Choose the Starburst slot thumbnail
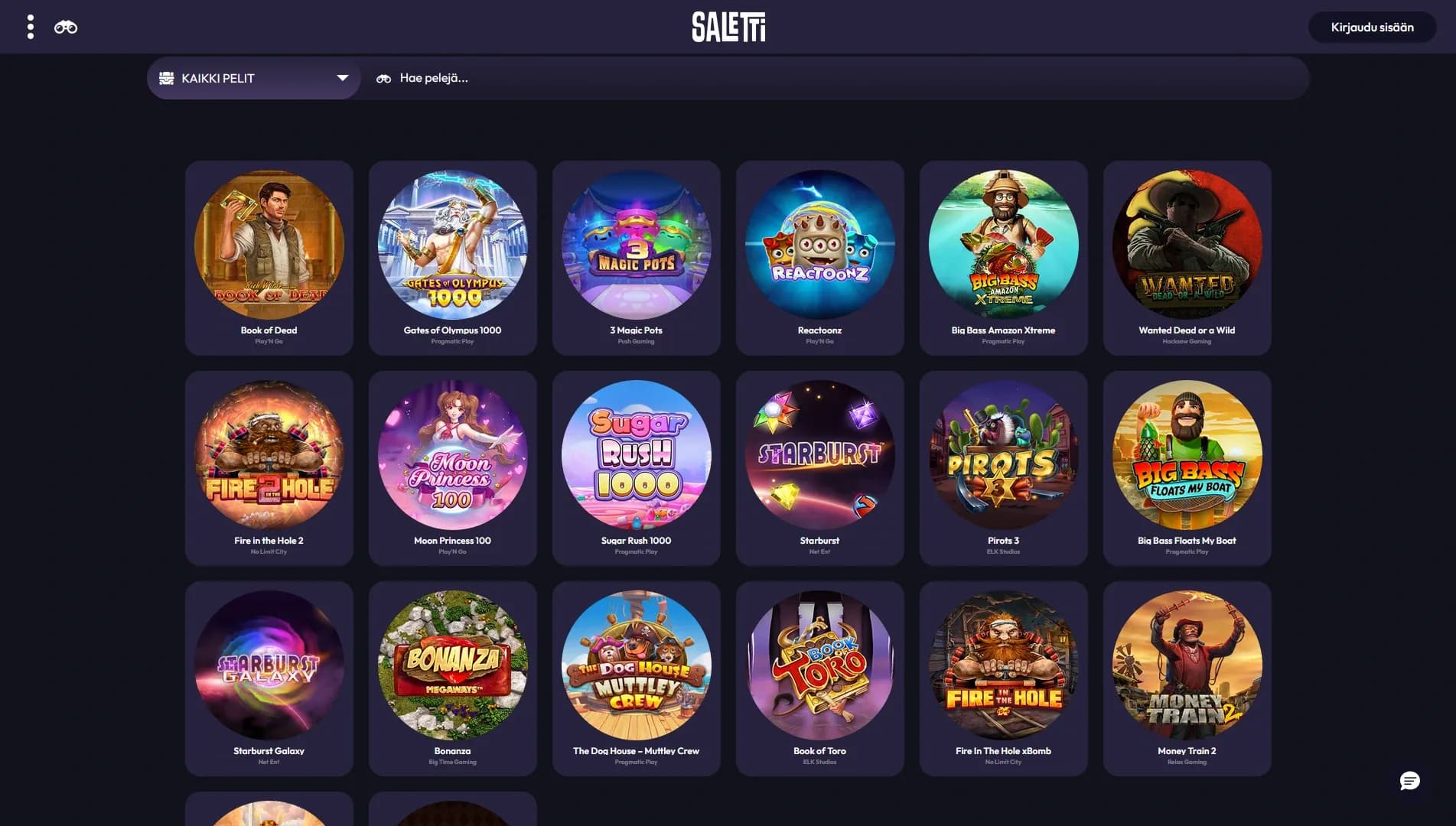The height and width of the screenshot is (826, 1456). click(x=820, y=455)
